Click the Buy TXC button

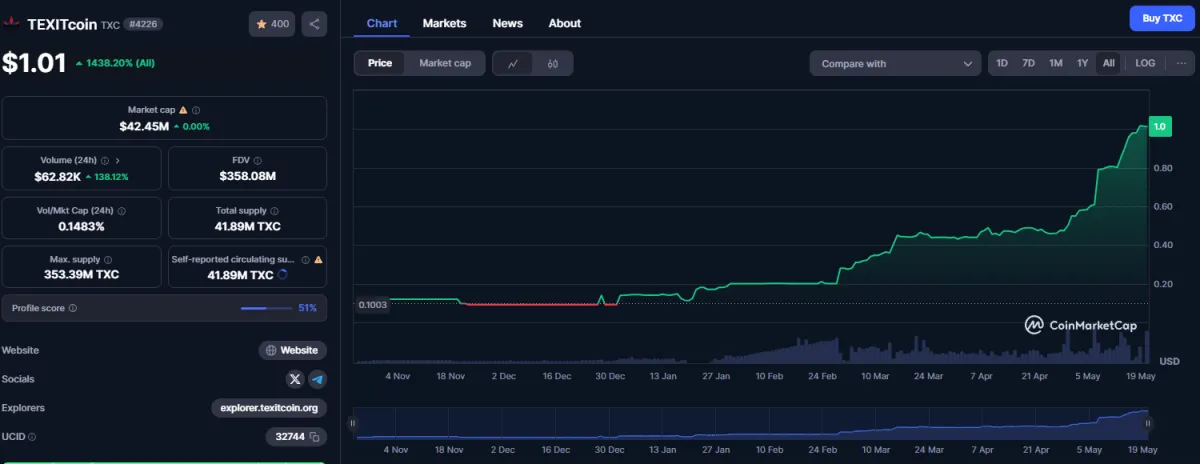pyautogui.click(x=1162, y=18)
